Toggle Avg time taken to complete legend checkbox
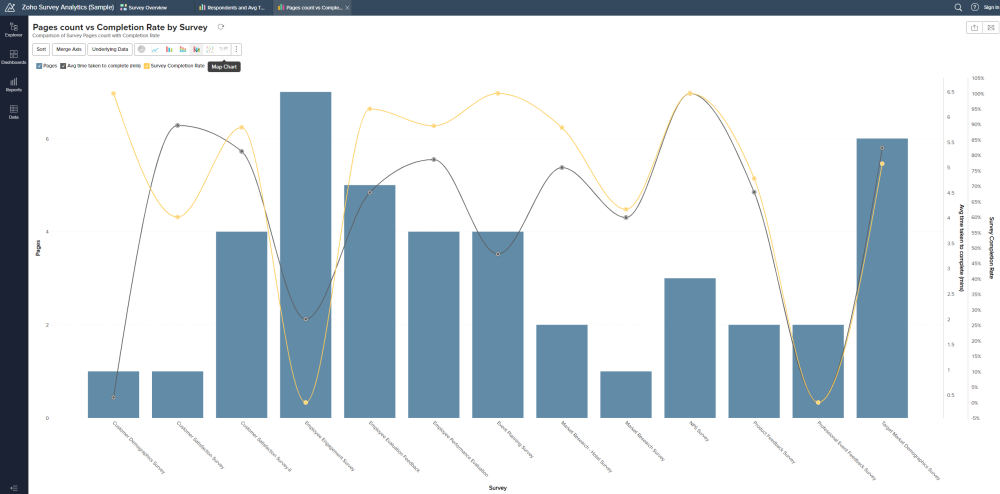The image size is (1000, 494). click(63, 66)
